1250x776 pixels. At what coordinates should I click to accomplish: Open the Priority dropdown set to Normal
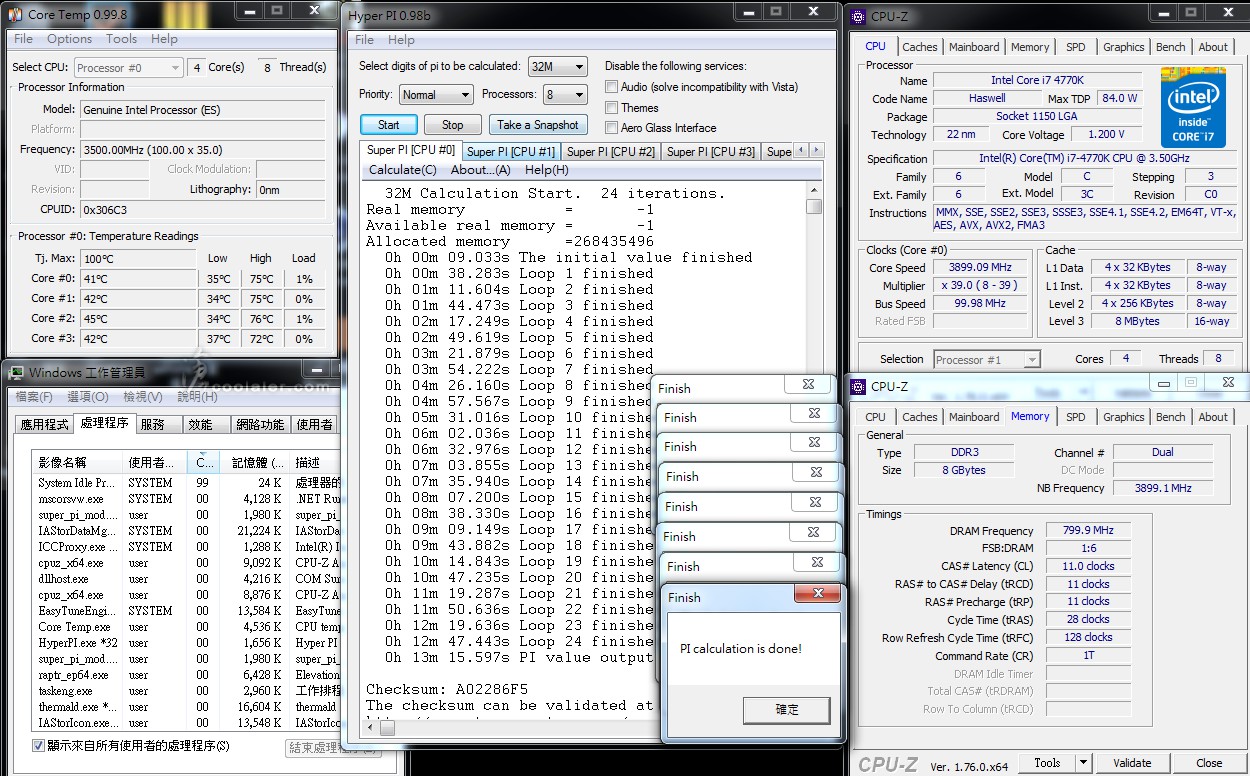click(436, 95)
